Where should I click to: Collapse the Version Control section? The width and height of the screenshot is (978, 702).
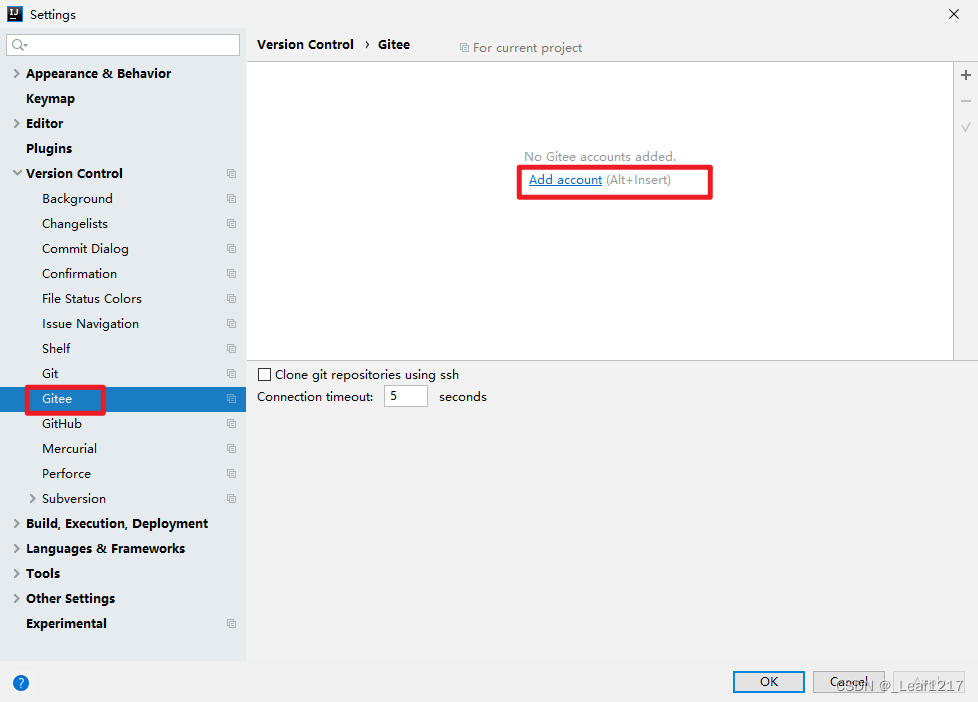(17, 173)
